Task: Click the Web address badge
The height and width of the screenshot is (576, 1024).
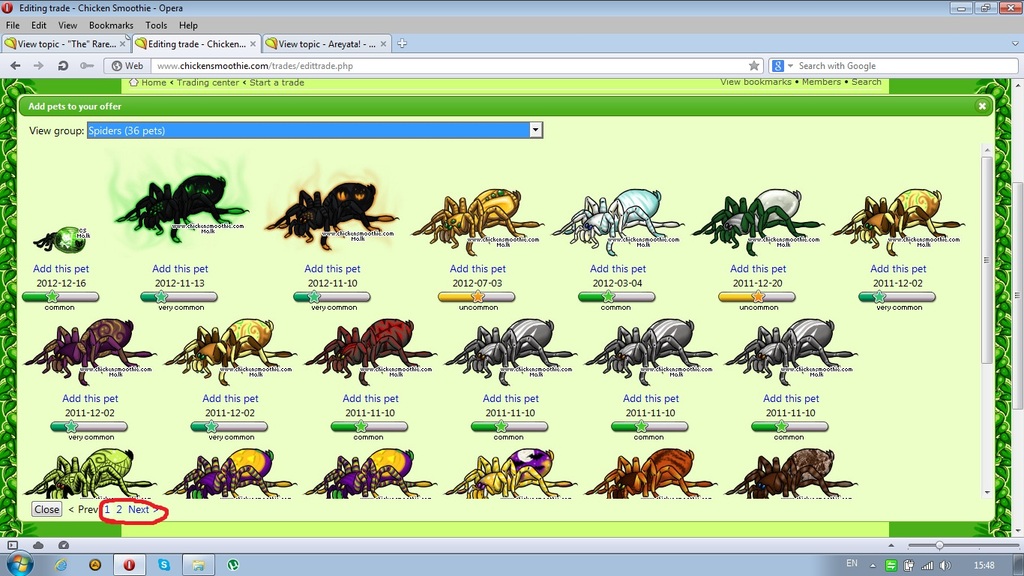Action: pyautogui.click(x=127, y=66)
